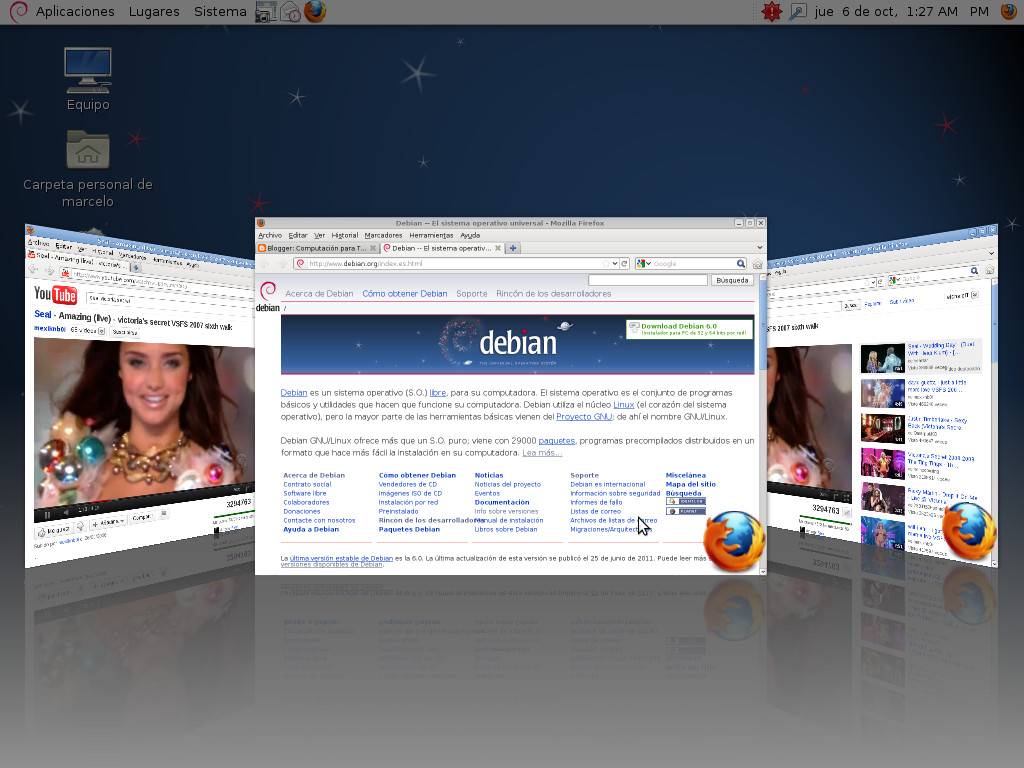Click the Búsqueda button
This screenshot has height=768, width=1024.
731,281
